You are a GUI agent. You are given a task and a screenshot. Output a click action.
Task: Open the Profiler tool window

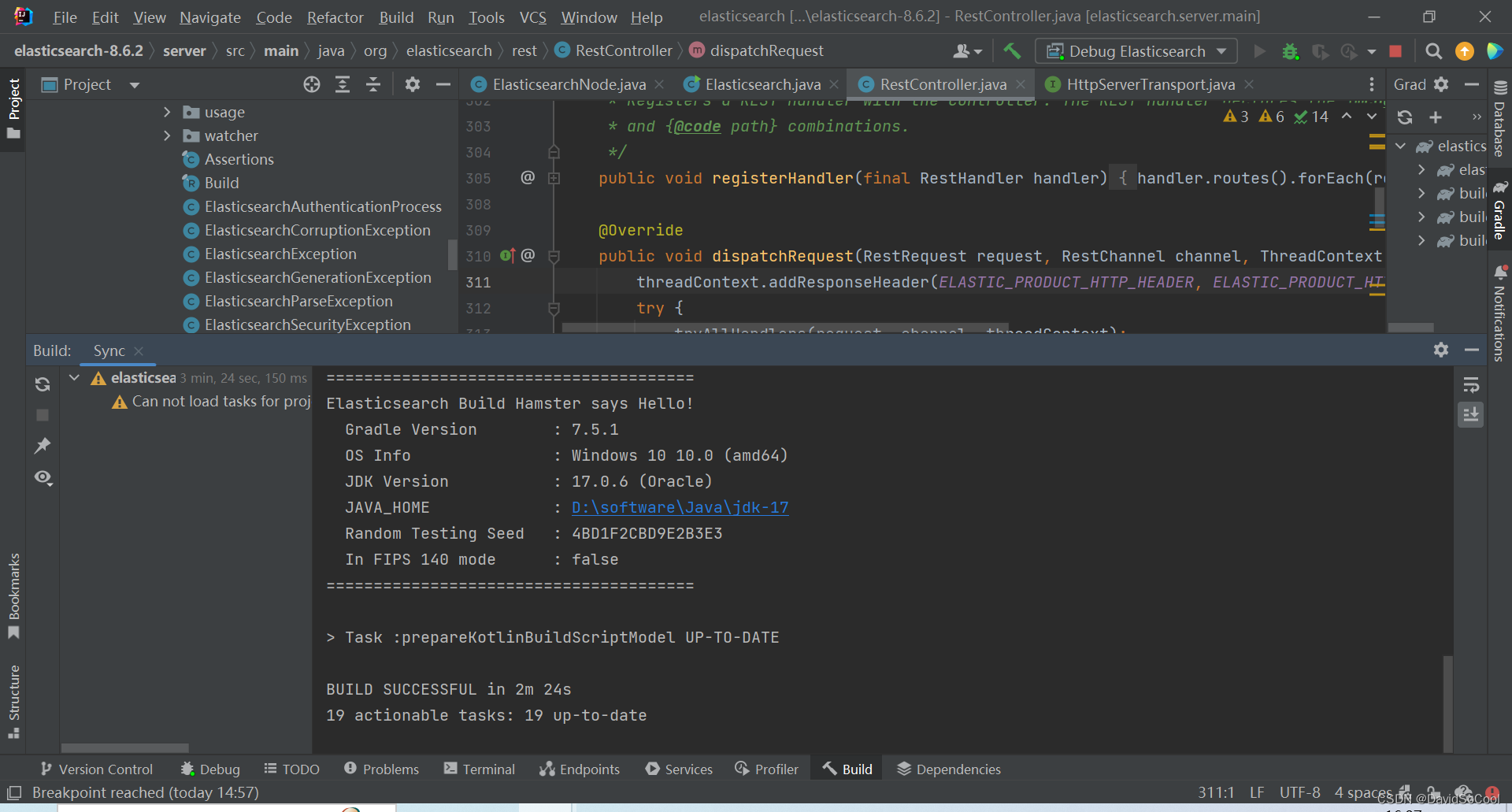pyautogui.click(x=766, y=769)
